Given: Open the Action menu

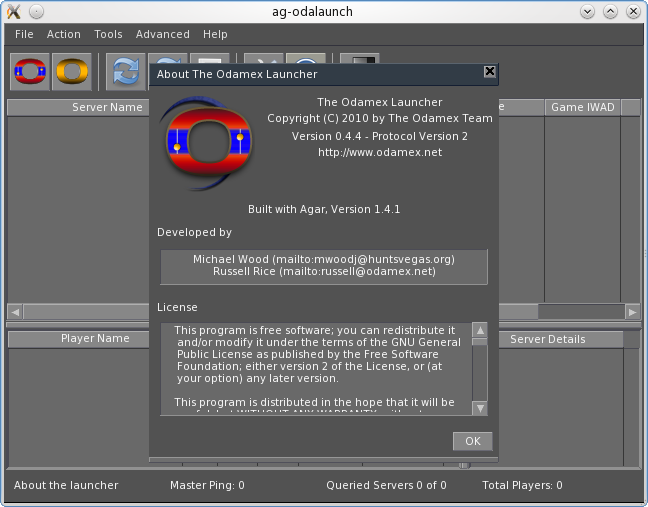Looking at the screenshot, I should (x=64, y=34).
